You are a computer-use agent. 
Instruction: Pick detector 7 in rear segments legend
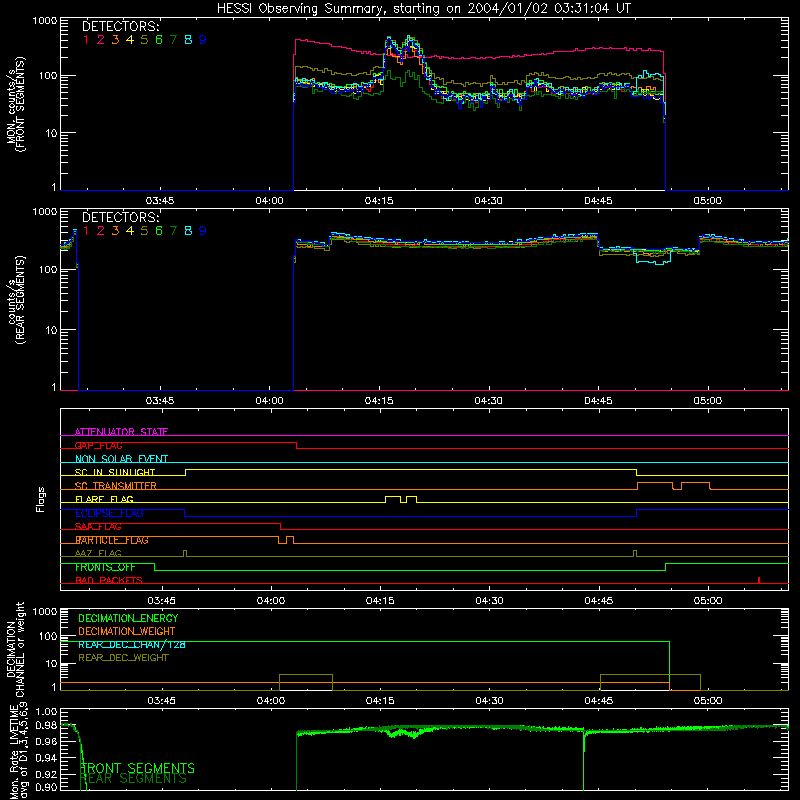(x=173, y=231)
